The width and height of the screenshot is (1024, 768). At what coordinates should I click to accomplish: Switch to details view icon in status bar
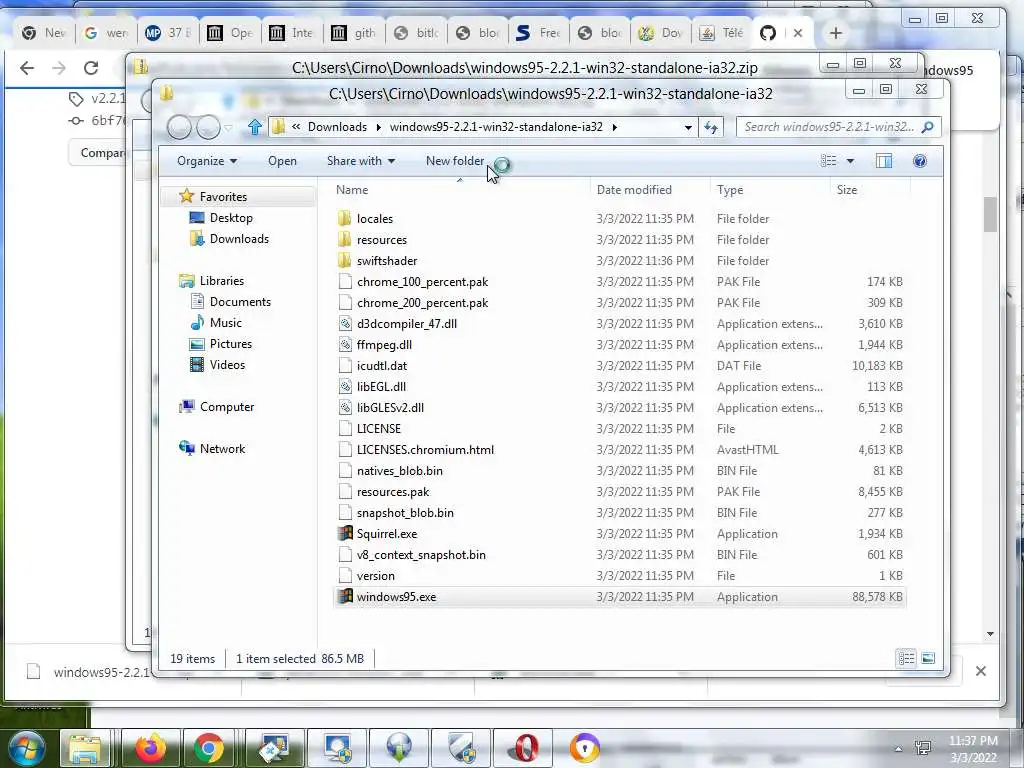[906, 658]
